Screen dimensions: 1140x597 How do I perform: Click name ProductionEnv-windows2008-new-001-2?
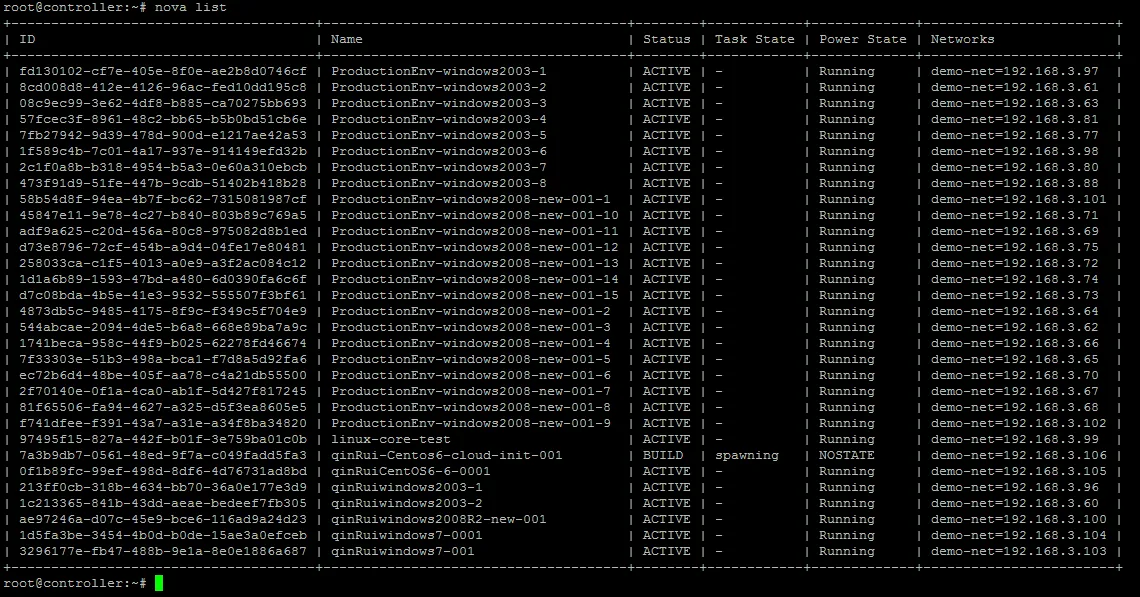click(x=470, y=311)
